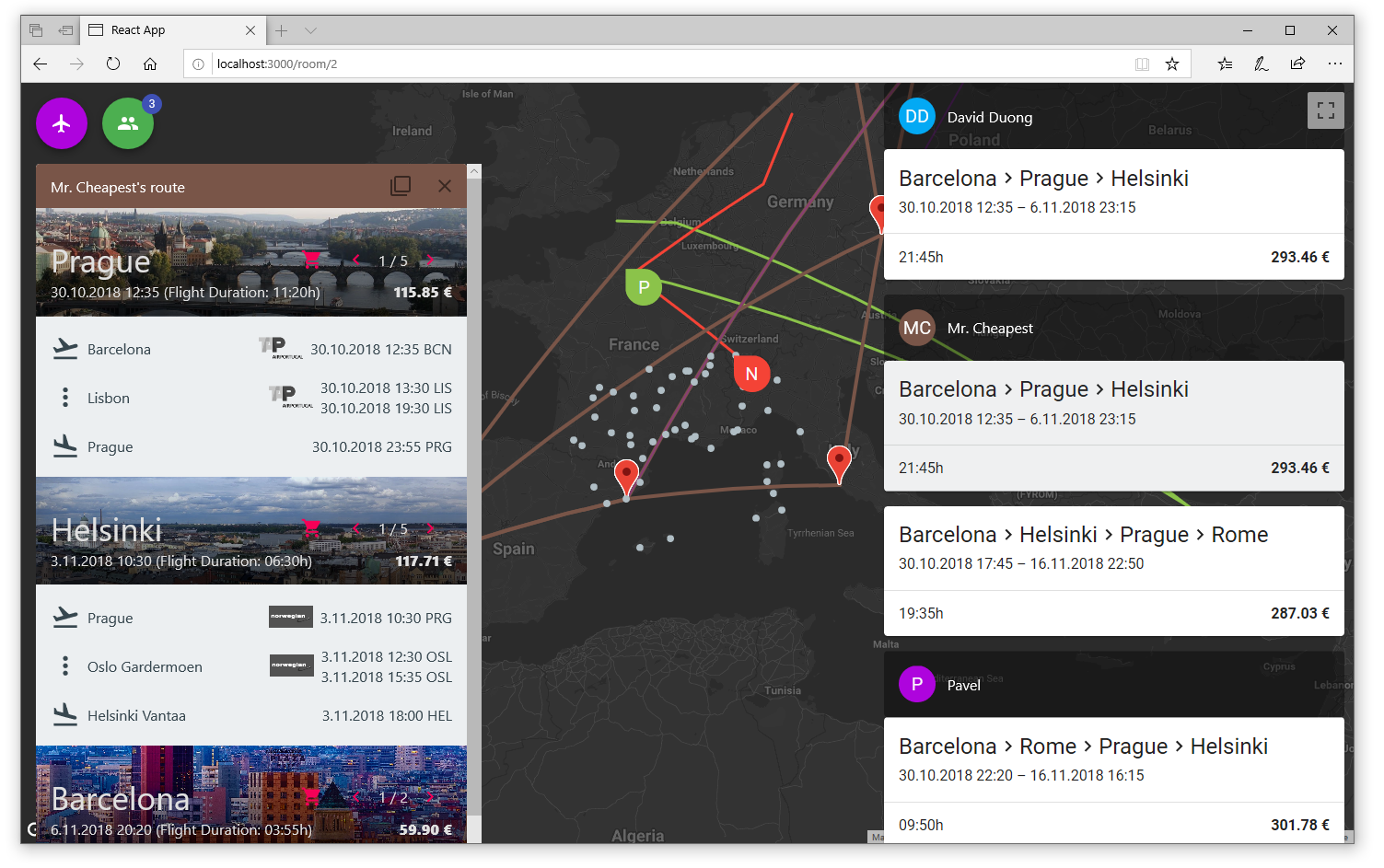Show next flight option on Helsinki card
Image resolution: width=1384 pixels, height=868 pixels.
coord(429,528)
